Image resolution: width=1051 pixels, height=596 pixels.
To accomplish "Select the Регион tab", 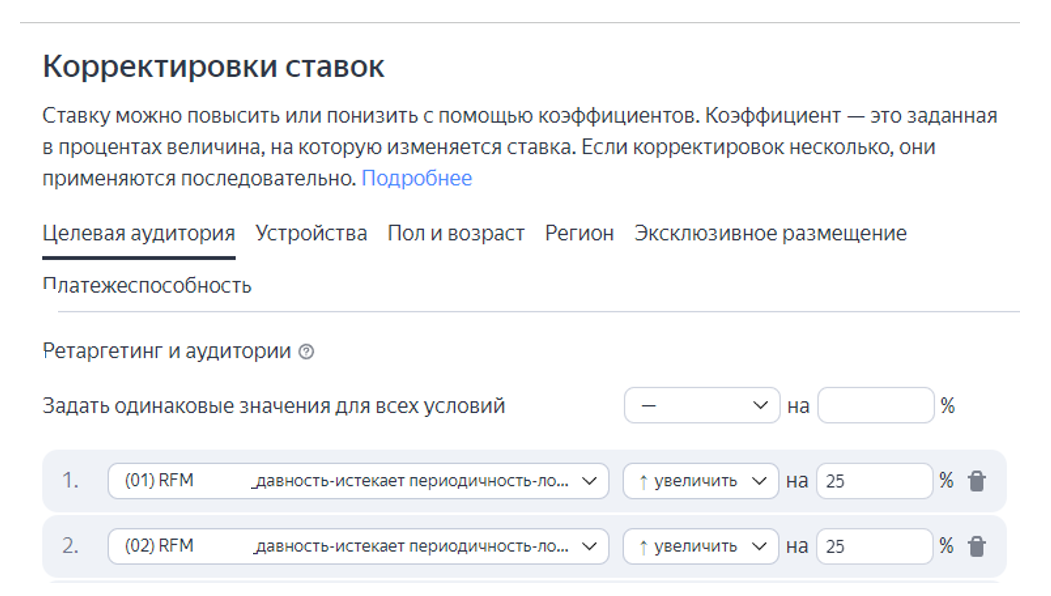I will (579, 234).
